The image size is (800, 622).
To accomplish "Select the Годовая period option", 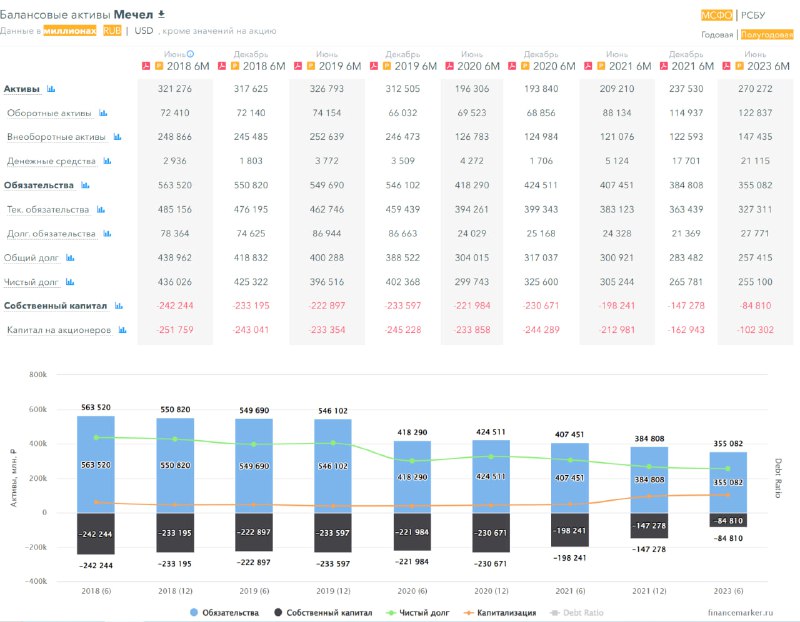I will click(717, 35).
